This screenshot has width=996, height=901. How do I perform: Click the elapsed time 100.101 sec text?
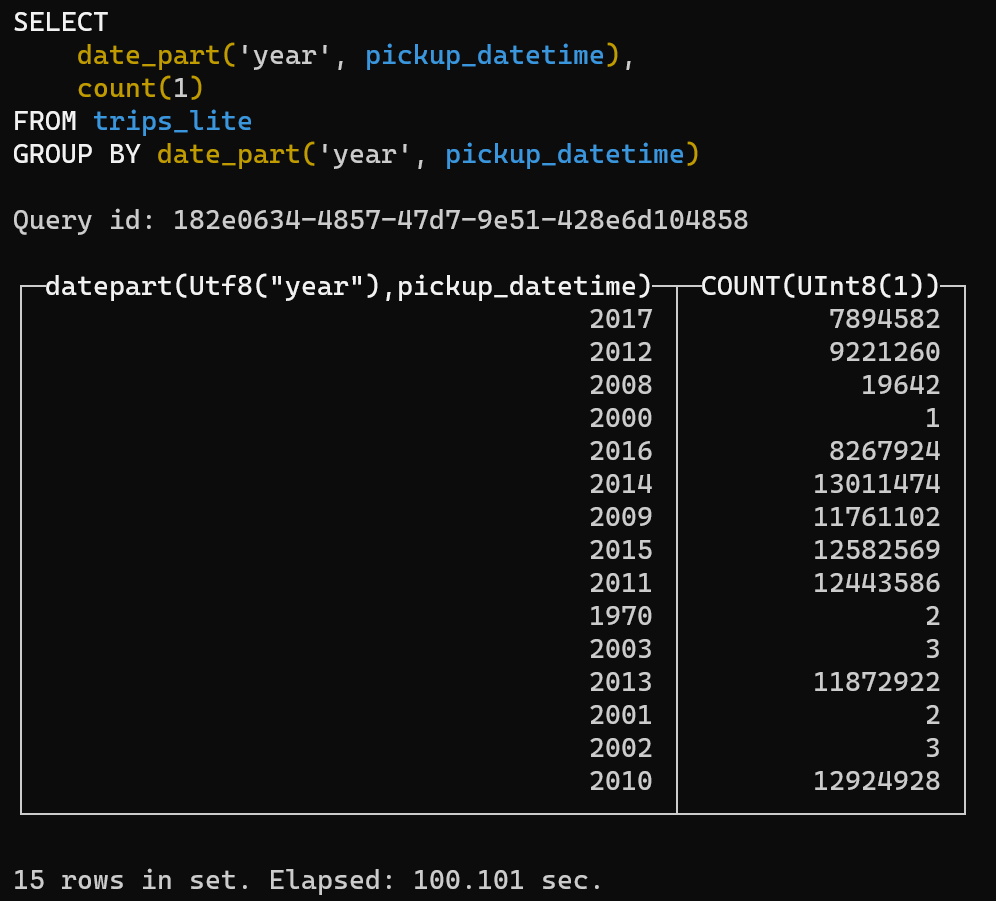click(x=508, y=881)
